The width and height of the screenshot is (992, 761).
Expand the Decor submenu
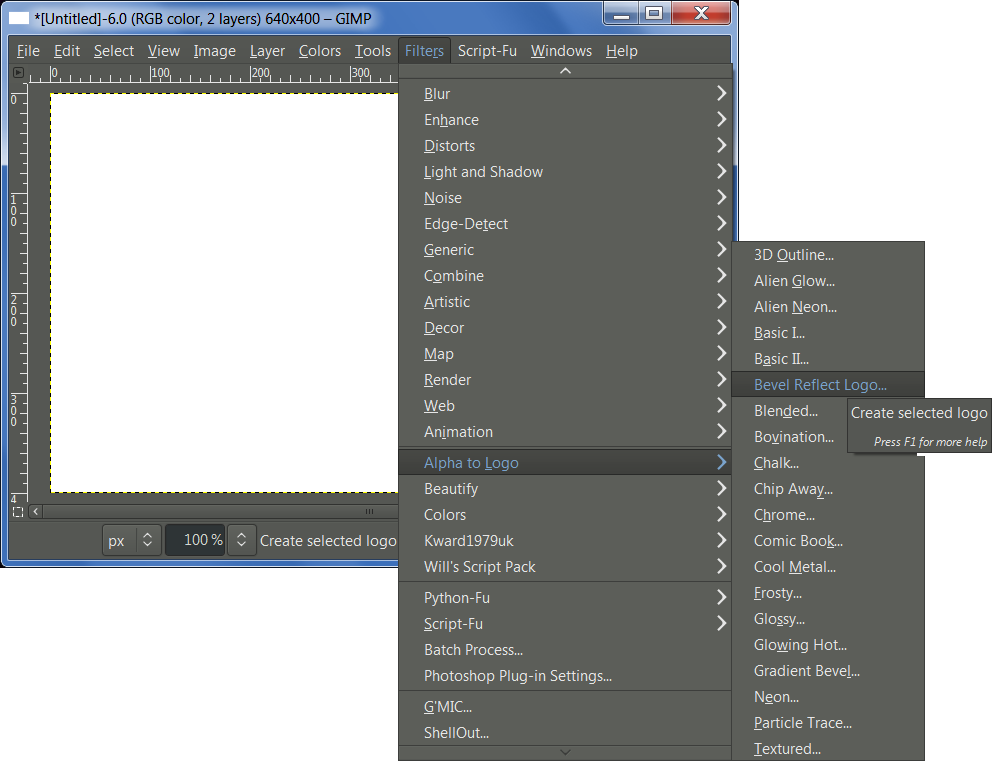pos(565,328)
